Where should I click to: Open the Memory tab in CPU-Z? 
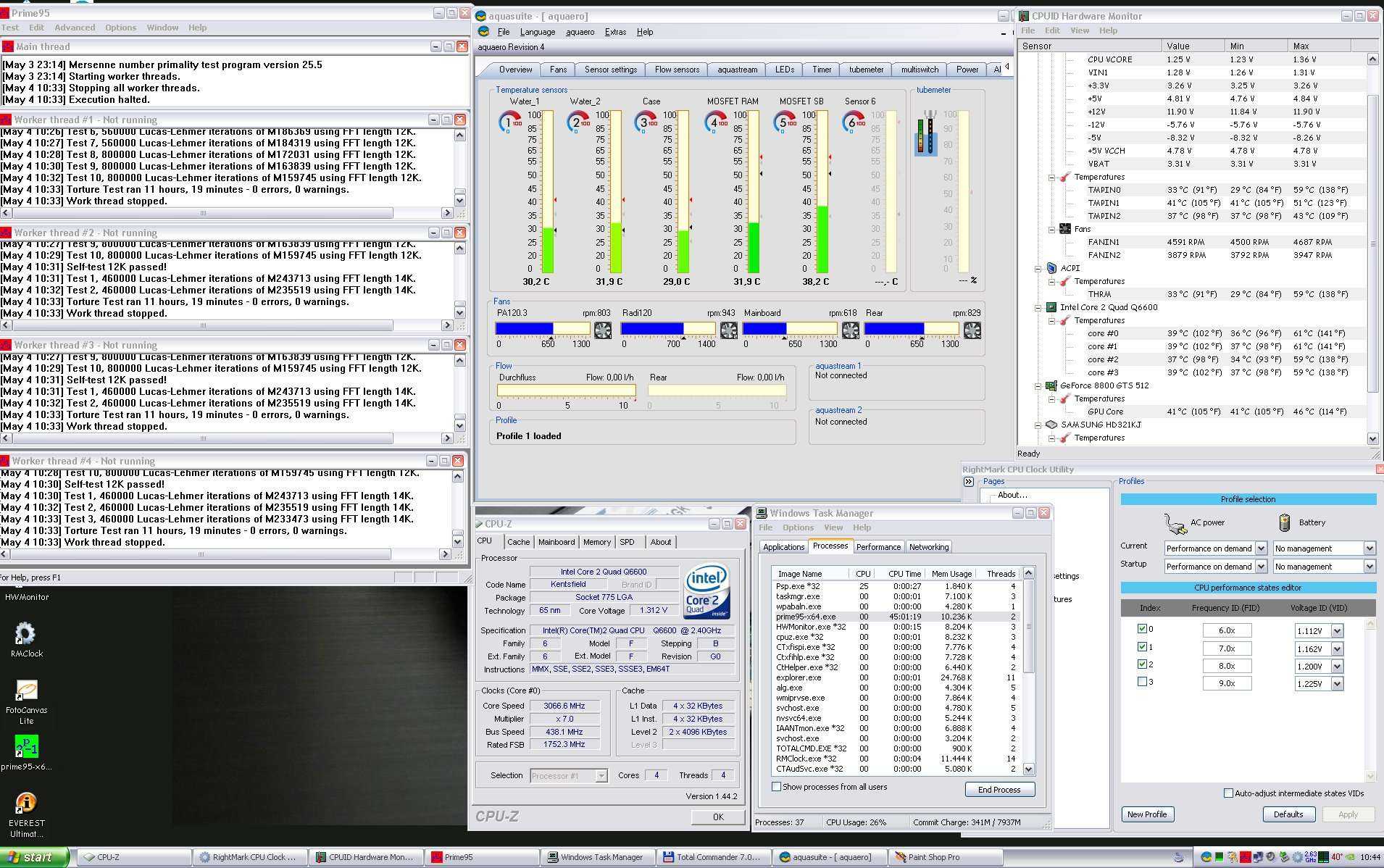(x=596, y=542)
